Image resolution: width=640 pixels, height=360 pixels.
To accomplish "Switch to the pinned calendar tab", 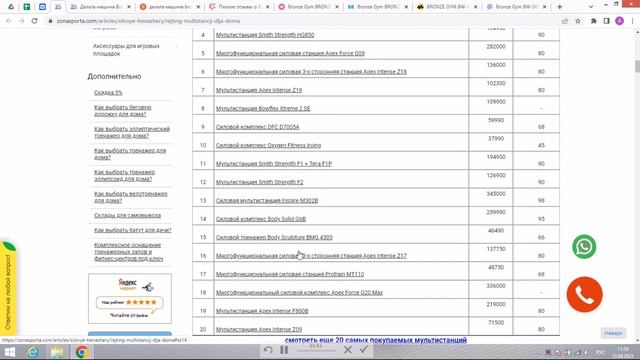I will pyautogui.click(x=42, y=7).
